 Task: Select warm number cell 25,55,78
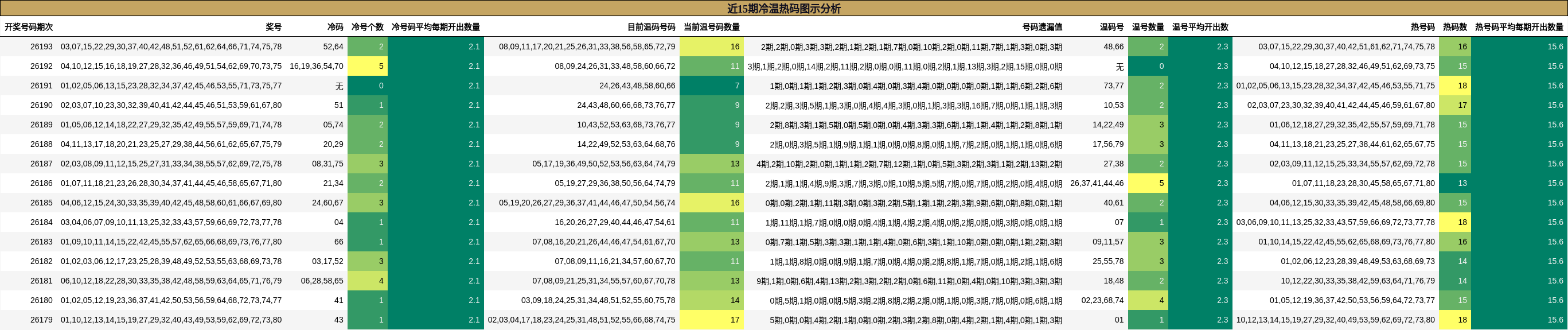tap(1108, 261)
